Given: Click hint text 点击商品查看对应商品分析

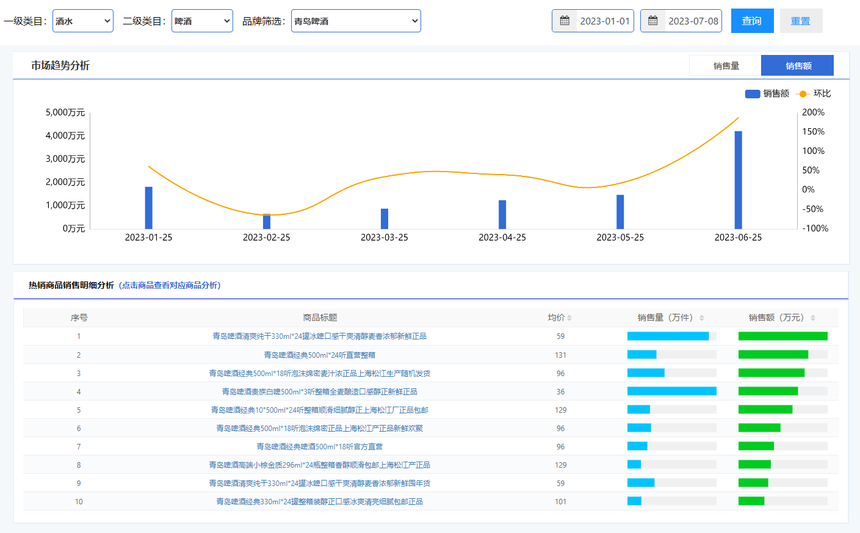Looking at the screenshot, I should tap(169, 285).
